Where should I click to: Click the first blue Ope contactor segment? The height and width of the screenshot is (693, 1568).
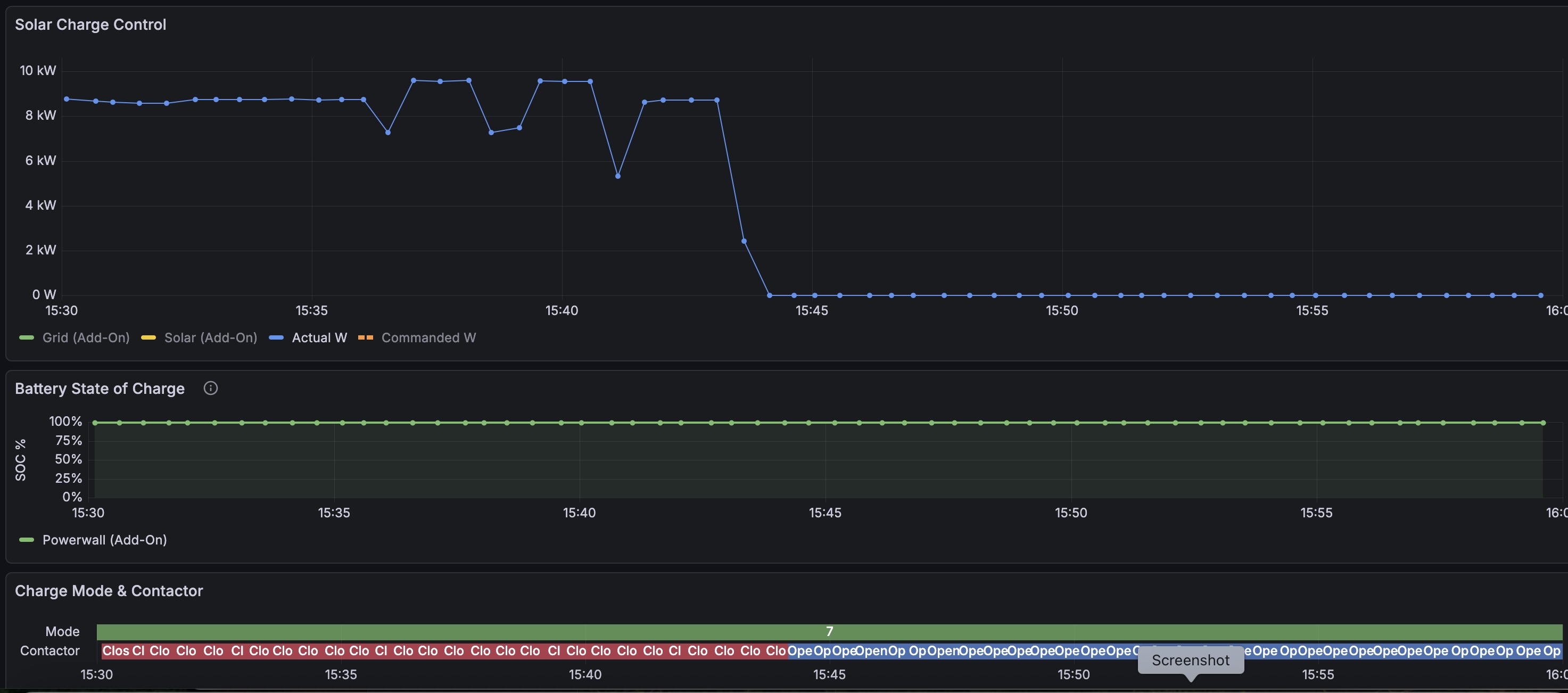[x=799, y=650]
